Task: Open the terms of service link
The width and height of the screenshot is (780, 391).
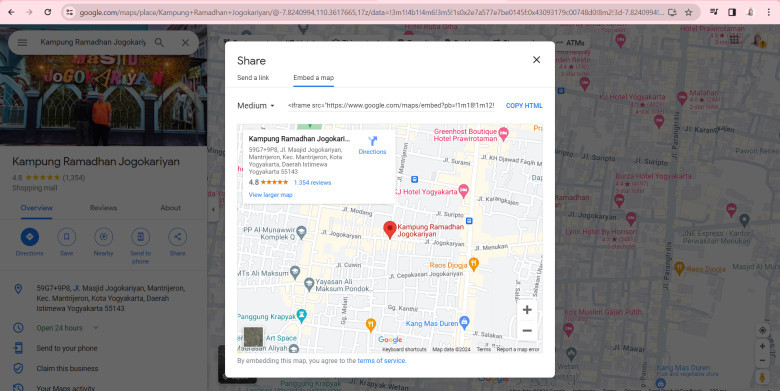Action: click(x=382, y=361)
